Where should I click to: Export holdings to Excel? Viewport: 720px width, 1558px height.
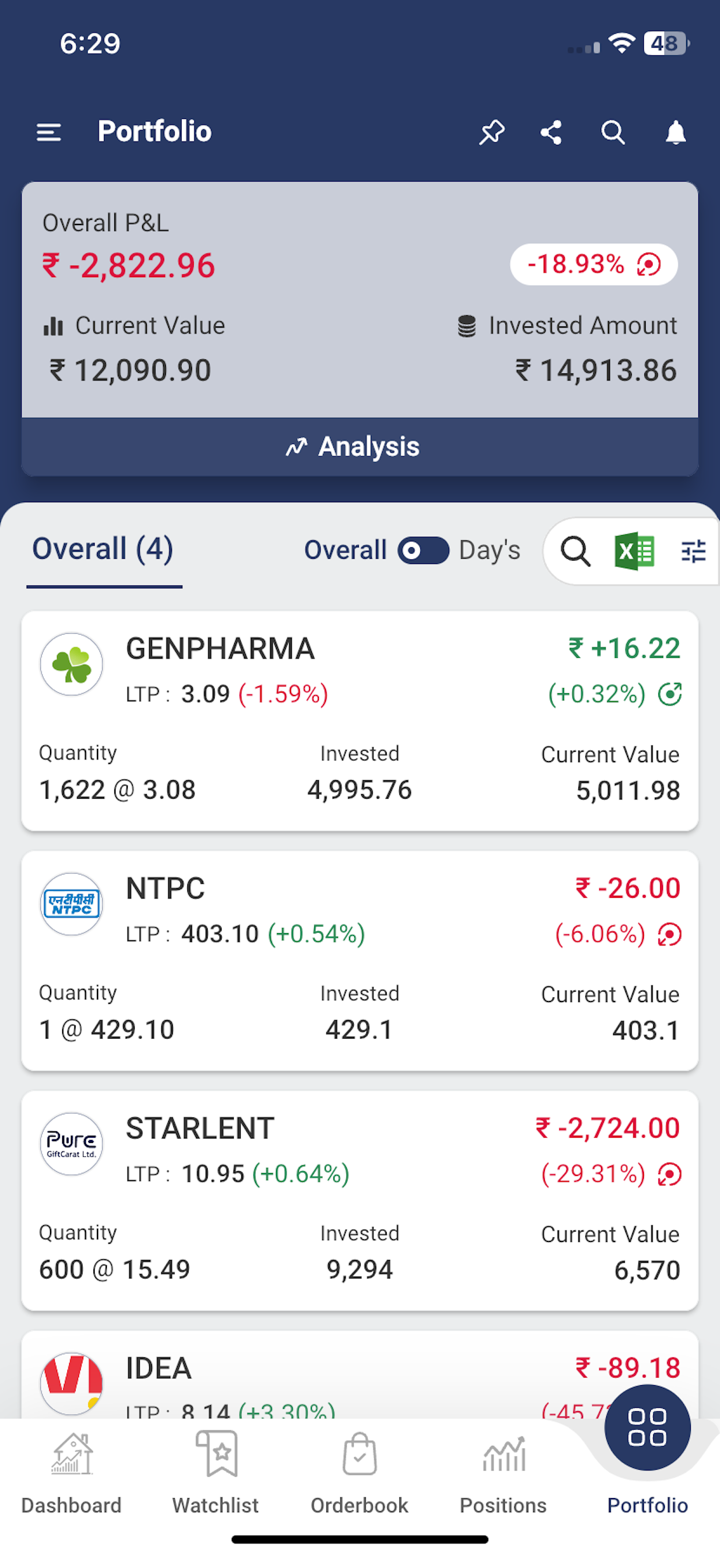pyautogui.click(x=634, y=550)
